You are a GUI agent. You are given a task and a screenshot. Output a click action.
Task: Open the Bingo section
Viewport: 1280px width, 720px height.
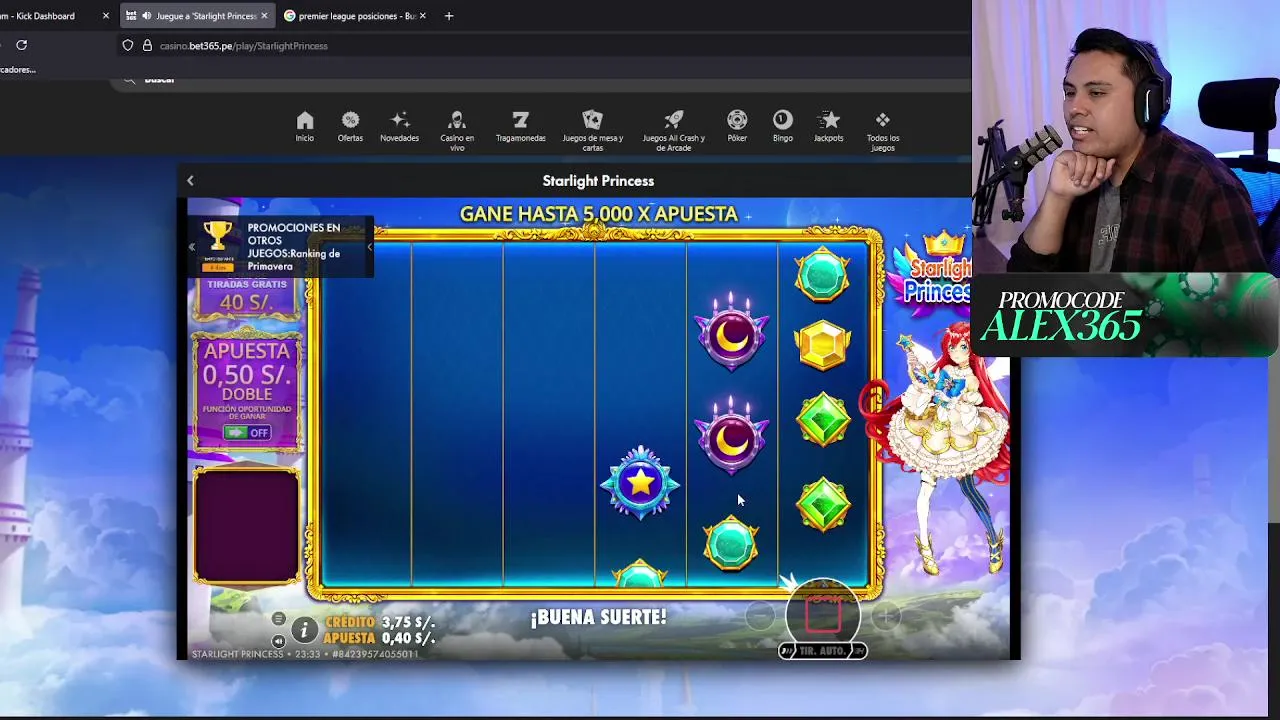[783, 126]
